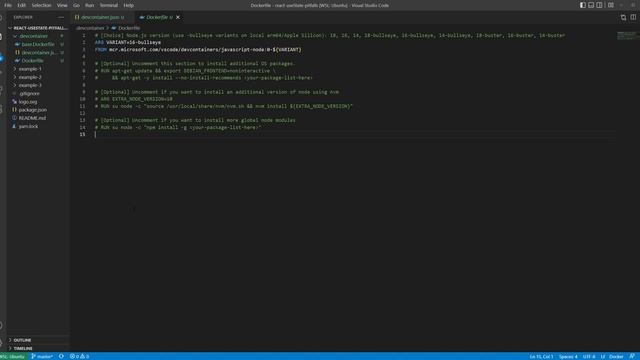640x360 pixels.
Task: Collapse the .devcontainer folder
Action: pos(38,36)
